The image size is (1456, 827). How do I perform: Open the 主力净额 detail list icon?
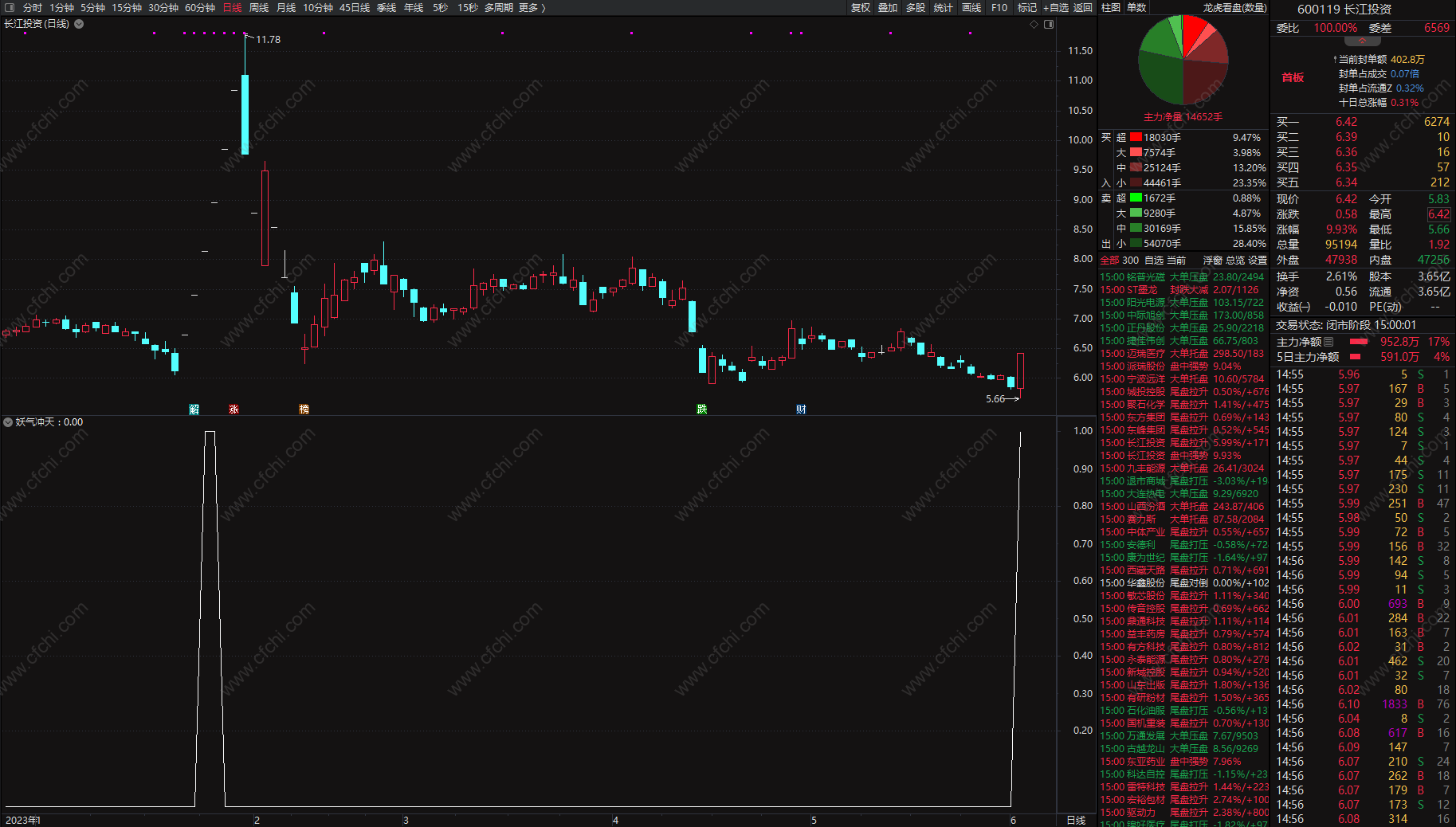[1328, 342]
